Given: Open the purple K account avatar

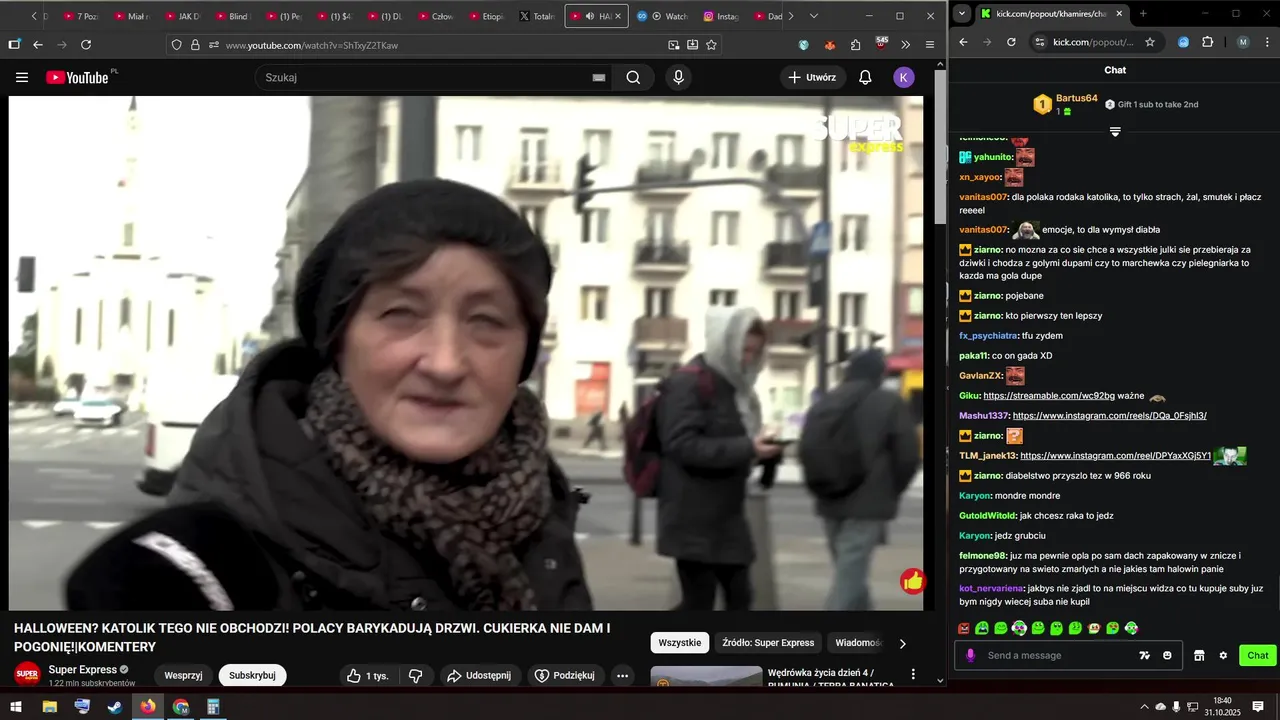Looking at the screenshot, I should click(x=904, y=77).
